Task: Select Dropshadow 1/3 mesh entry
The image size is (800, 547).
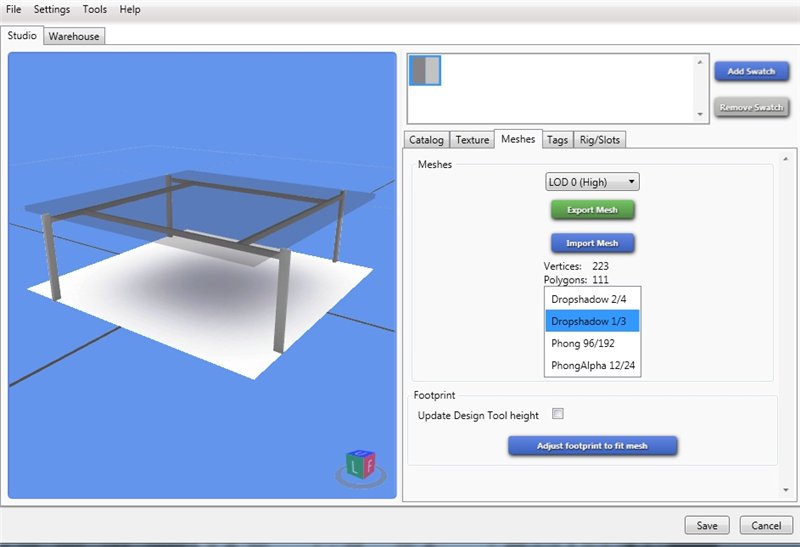Action: click(591, 321)
